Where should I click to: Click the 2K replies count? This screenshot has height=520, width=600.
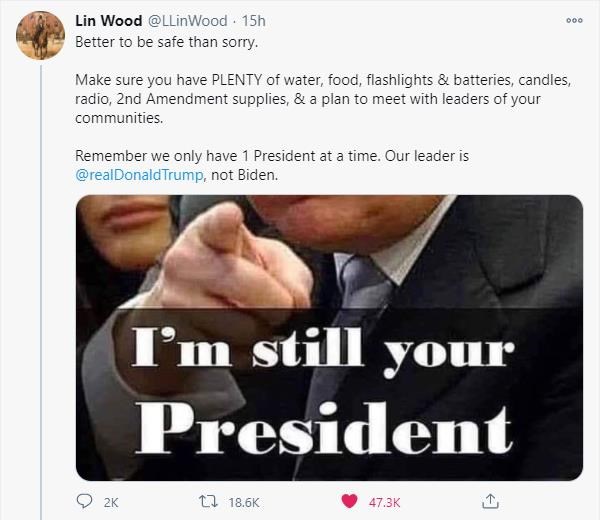click(111, 502)
